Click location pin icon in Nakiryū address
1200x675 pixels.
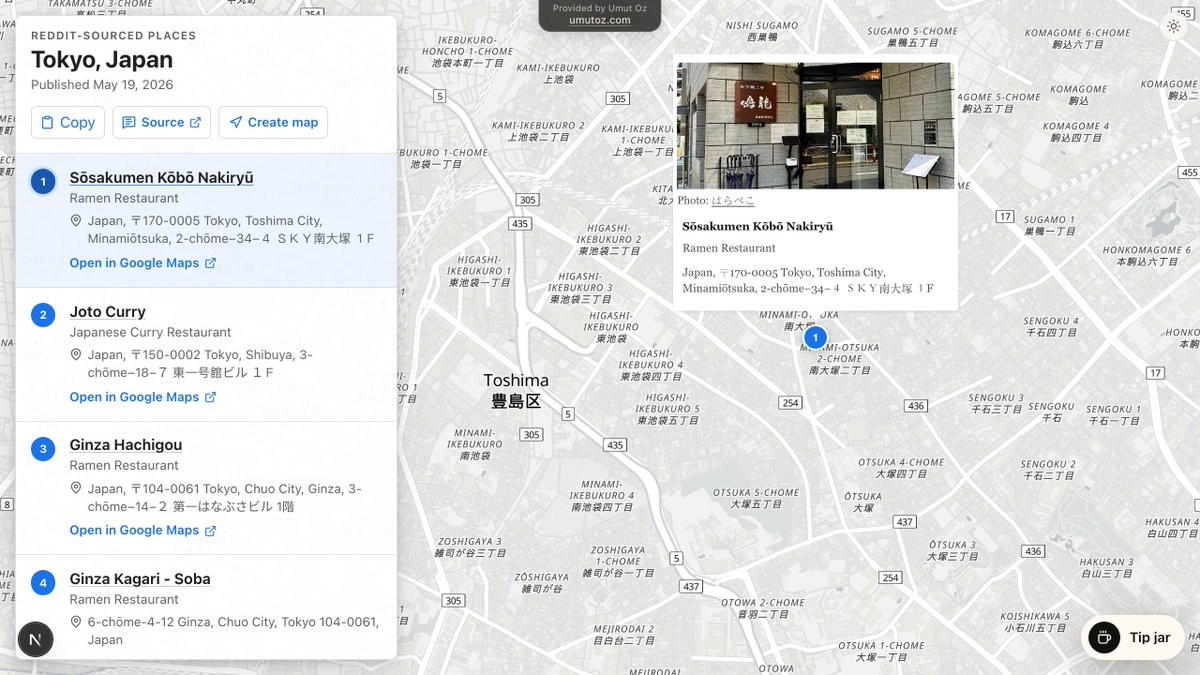pos(76,220)
